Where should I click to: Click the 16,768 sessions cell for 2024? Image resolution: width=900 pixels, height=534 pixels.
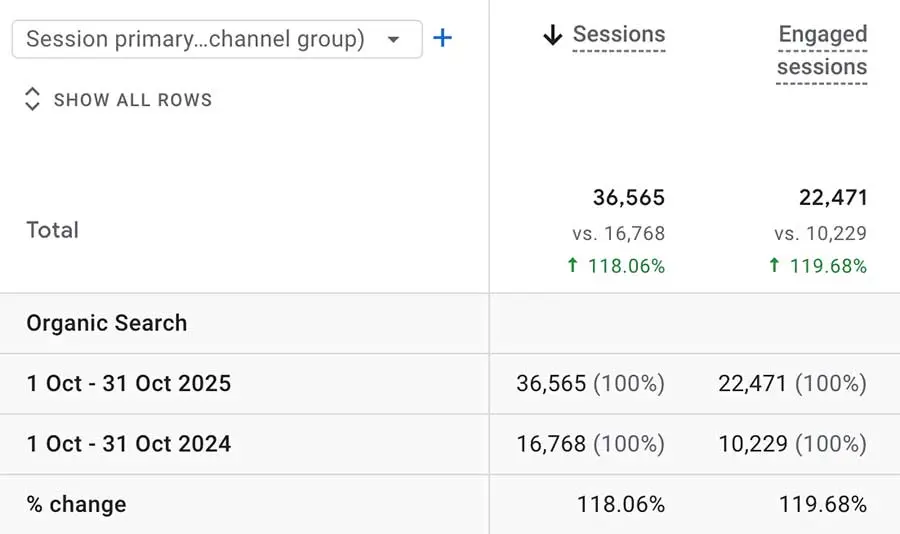[x=590, y=444]
